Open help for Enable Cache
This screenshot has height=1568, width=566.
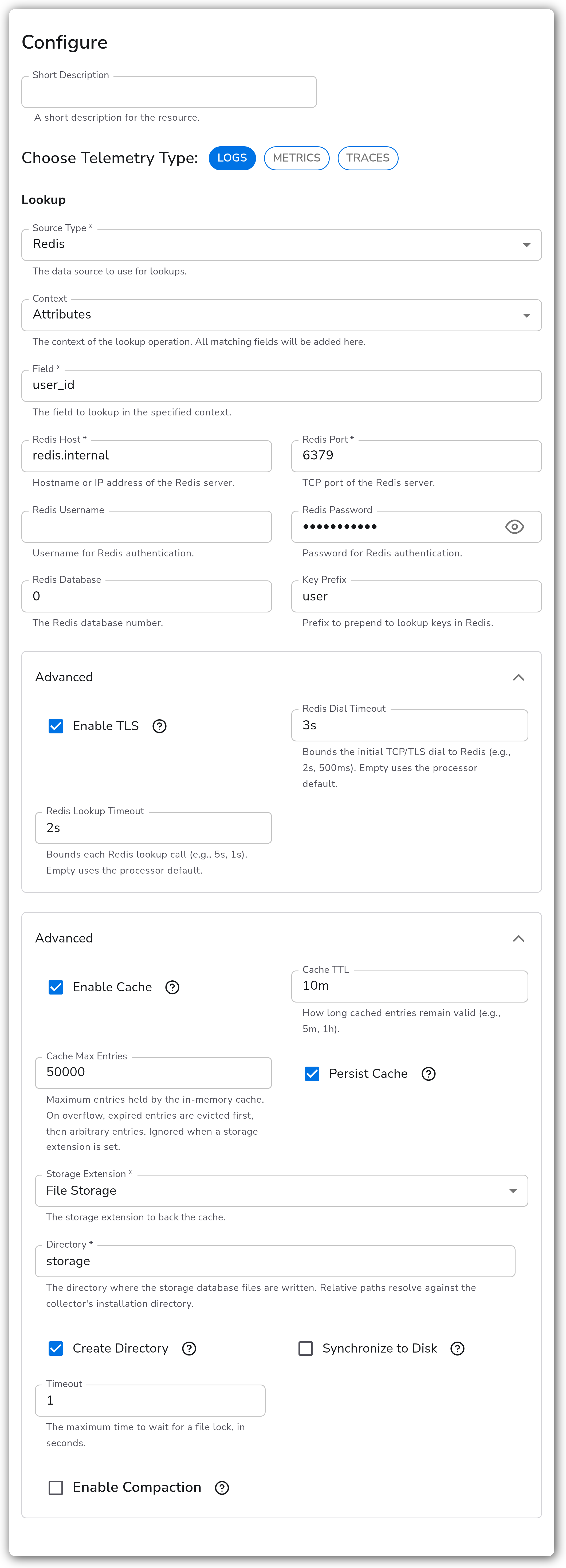pos(172,987)
